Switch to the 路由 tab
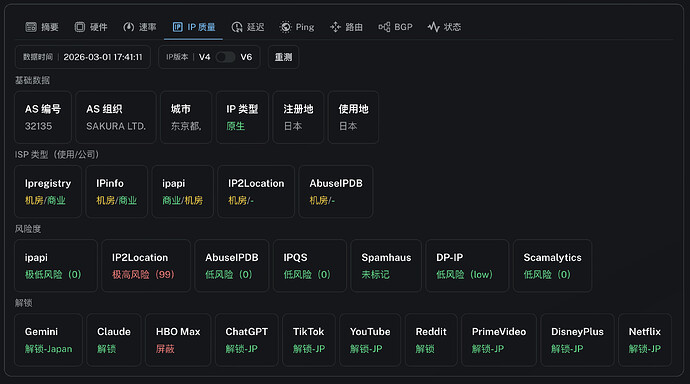Image resolution: width=690 pixels, height=384 pixels. (x=346, y=27)
